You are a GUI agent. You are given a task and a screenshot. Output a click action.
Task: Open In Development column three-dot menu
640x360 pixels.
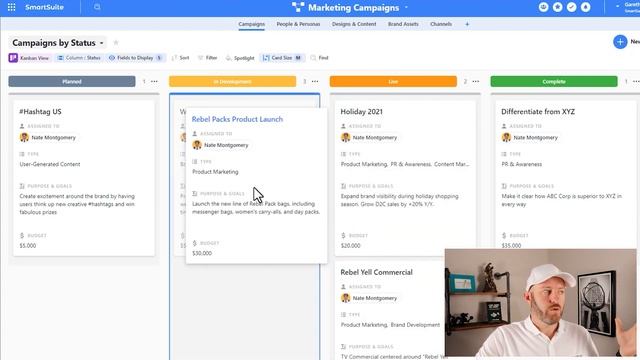[x=315, y=82]
